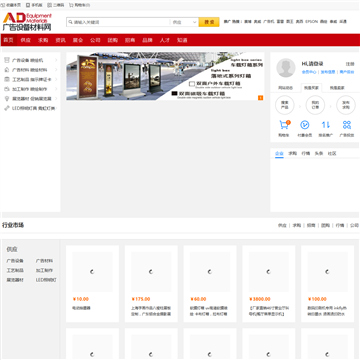Click the LED lighting category icon in sidebar

[x=6, y=108]
